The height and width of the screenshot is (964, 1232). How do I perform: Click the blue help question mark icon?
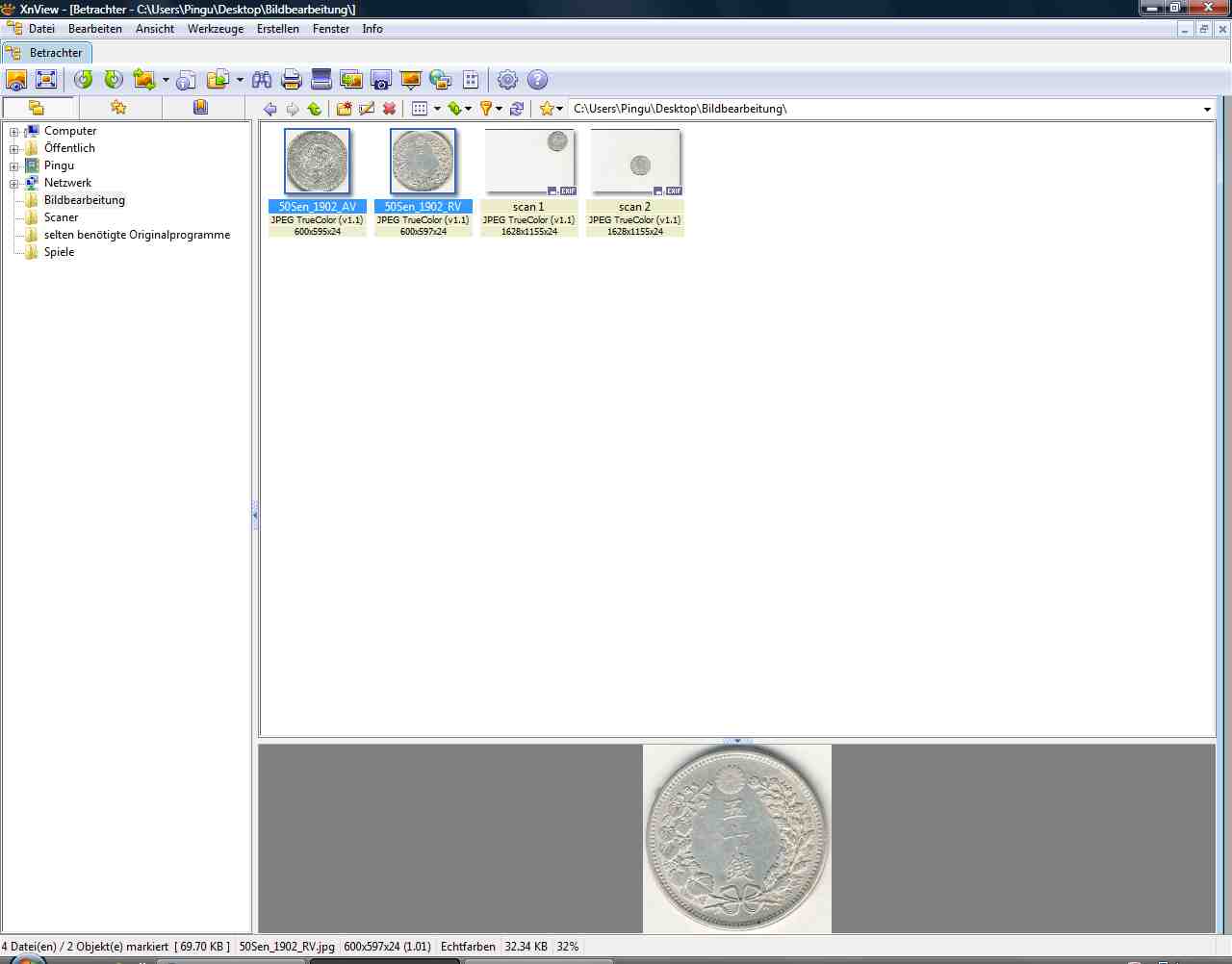pyautogui.click(x=538, y=80)
